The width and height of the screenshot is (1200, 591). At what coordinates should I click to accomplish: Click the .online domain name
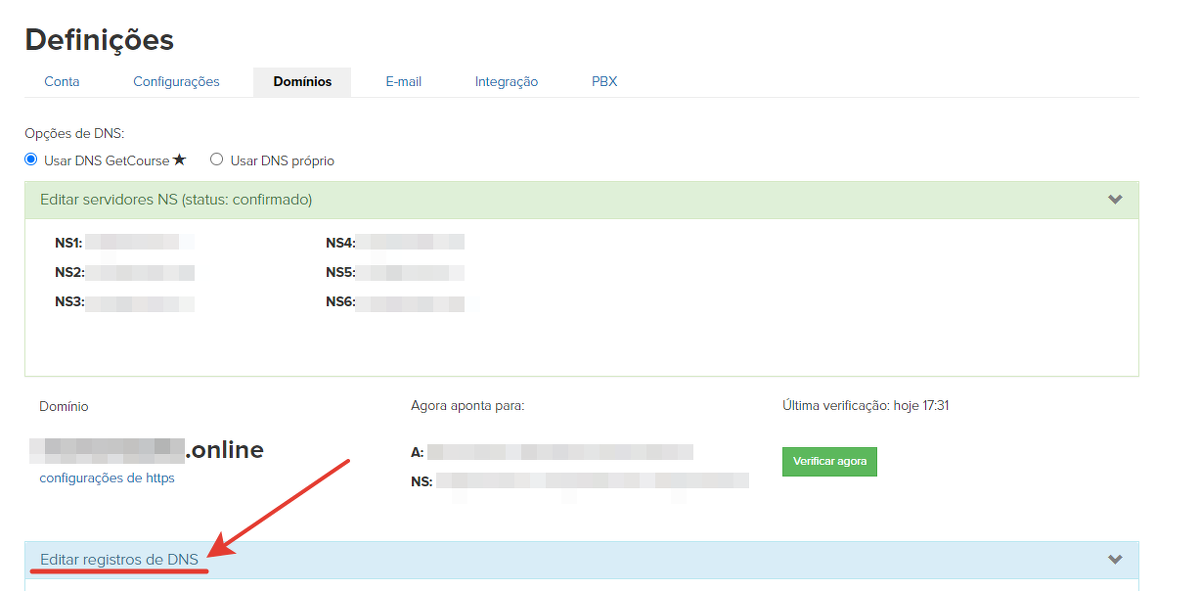(x=147, y=450)
